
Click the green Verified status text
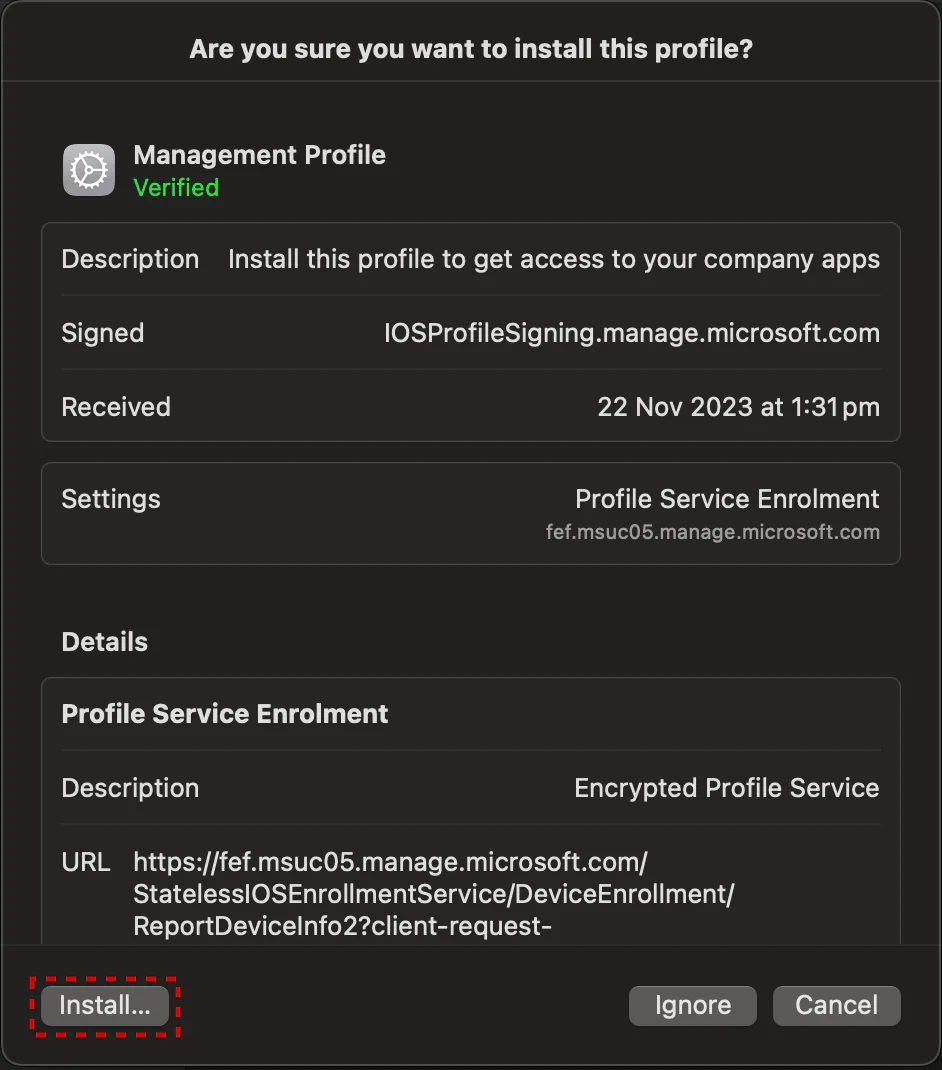tap(176, 188)
